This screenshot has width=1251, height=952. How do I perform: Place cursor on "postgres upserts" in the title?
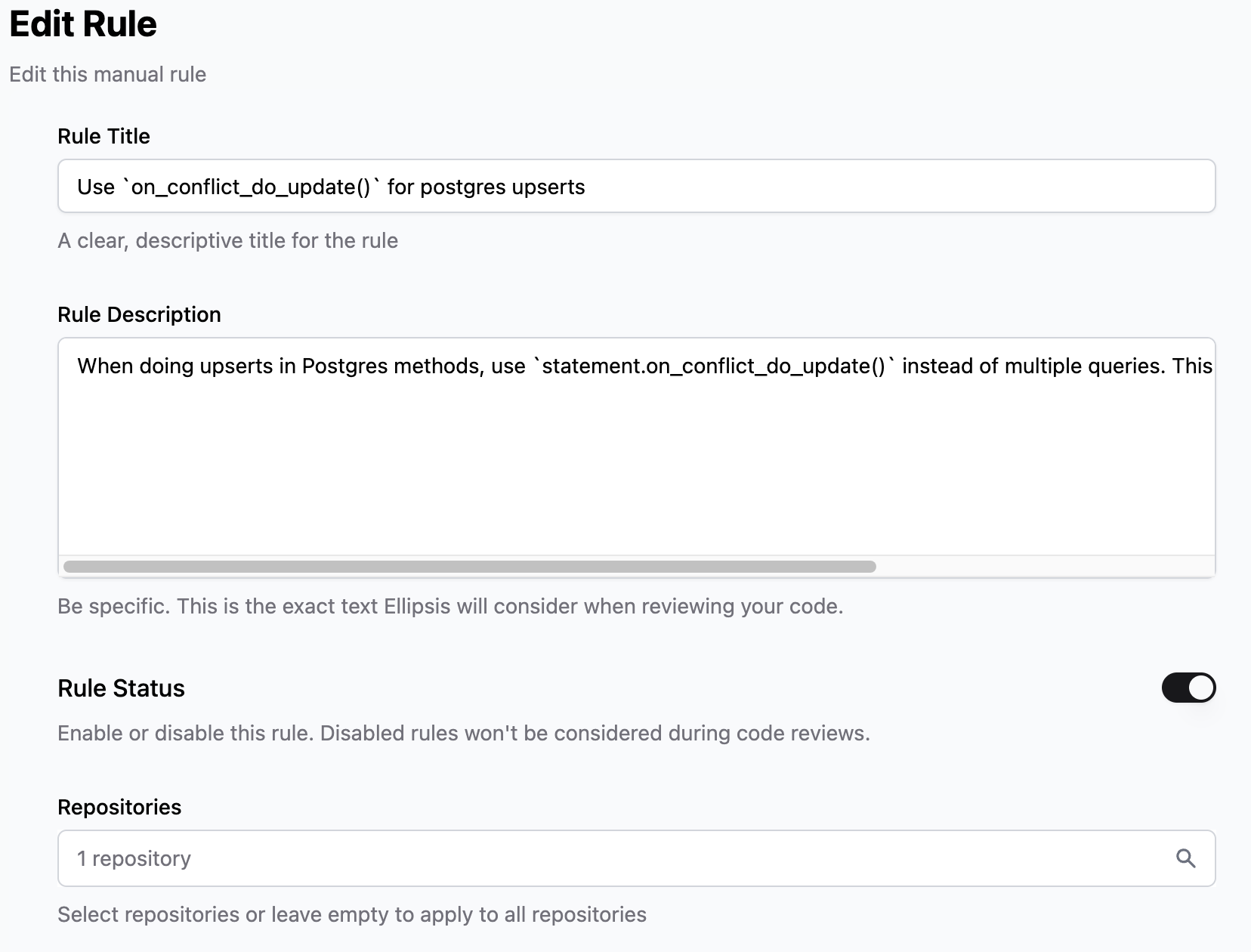[x=502, y=187]
